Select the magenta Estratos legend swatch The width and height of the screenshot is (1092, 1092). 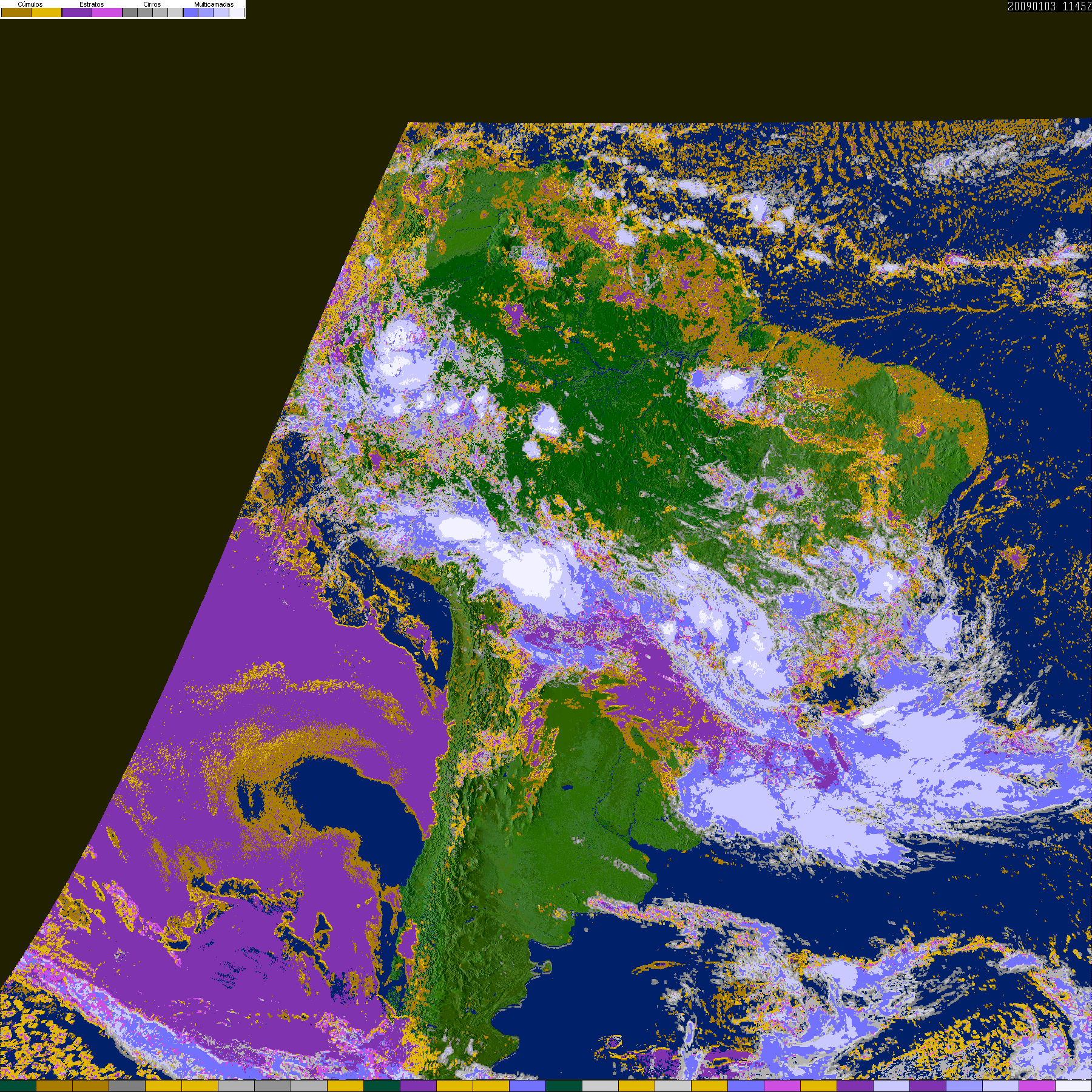tap(107, 12)
